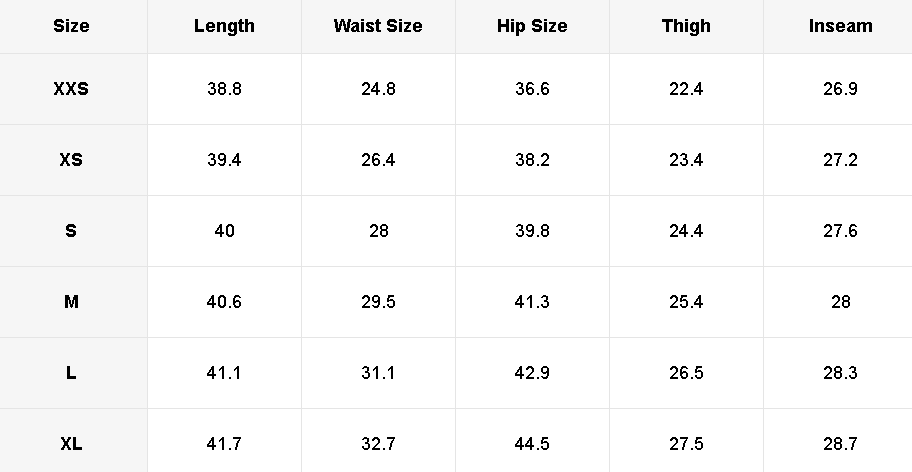Select the Inseam column header
This screenshot has height=472, width=912.
point(840,26)
